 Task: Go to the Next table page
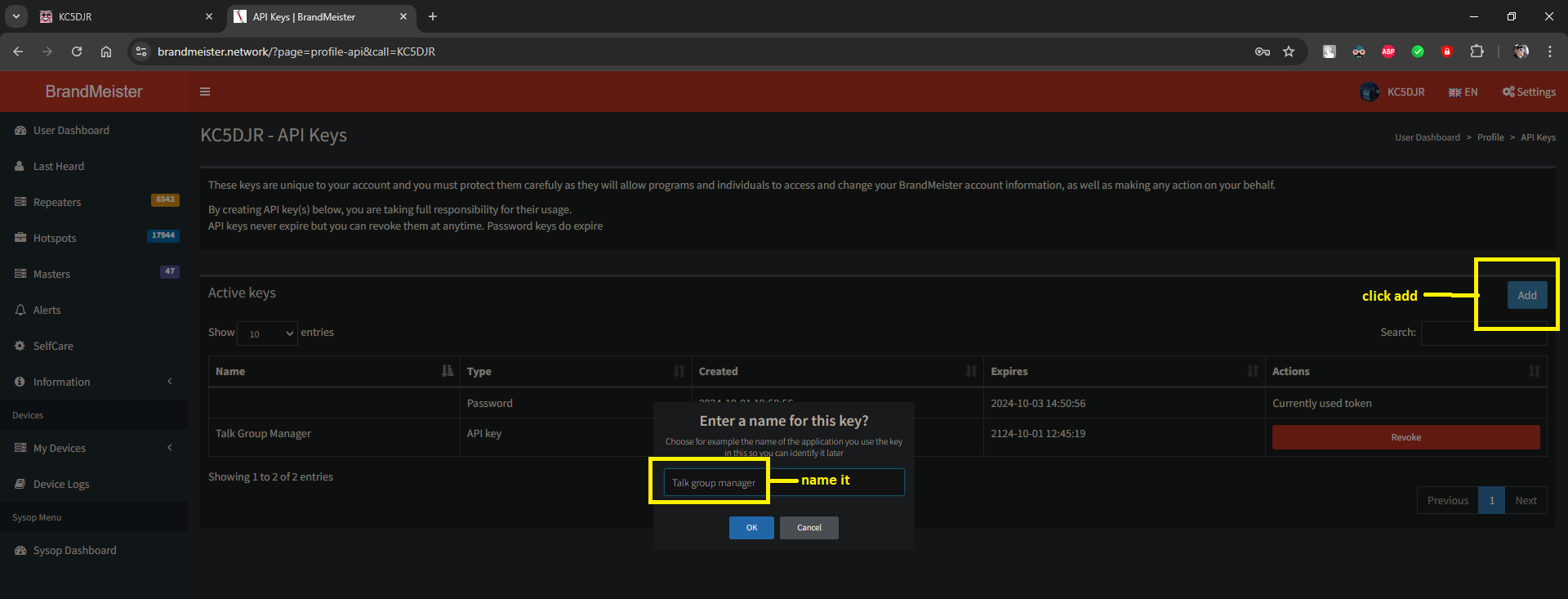pos(1526,501)
